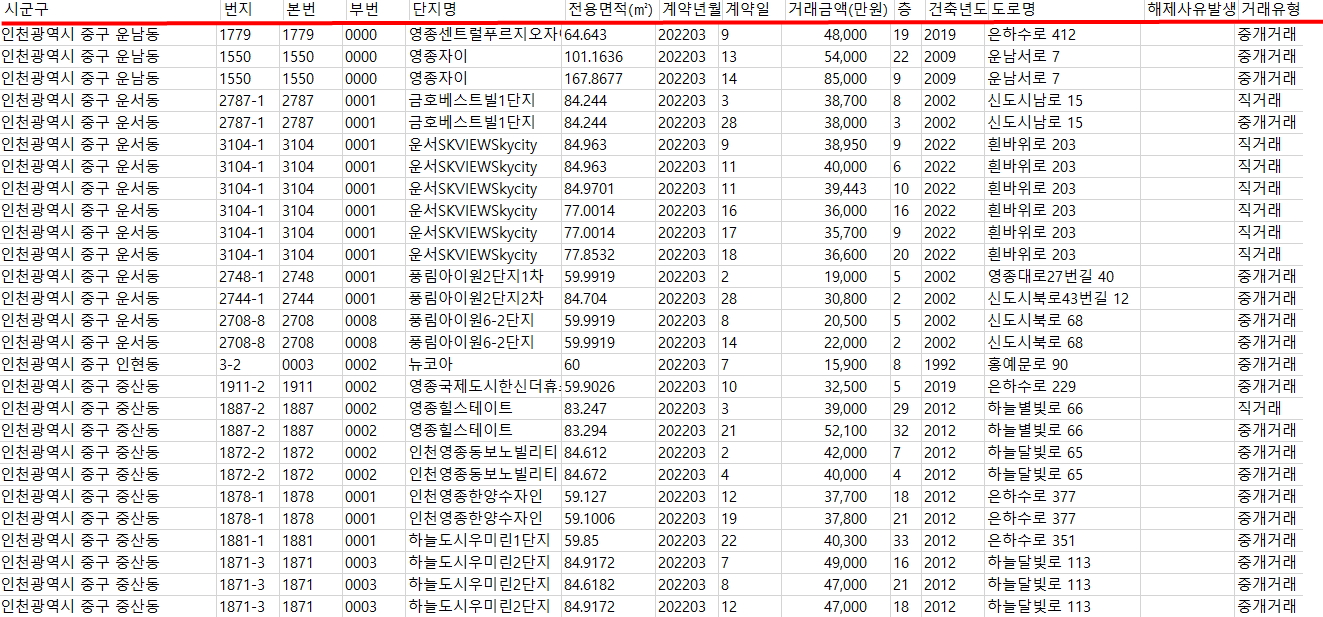Image resolution: width=1323 pixels, height=617 pixels.
Task: Select the 건축년도 column header
Action: click(x=957, y=9)
